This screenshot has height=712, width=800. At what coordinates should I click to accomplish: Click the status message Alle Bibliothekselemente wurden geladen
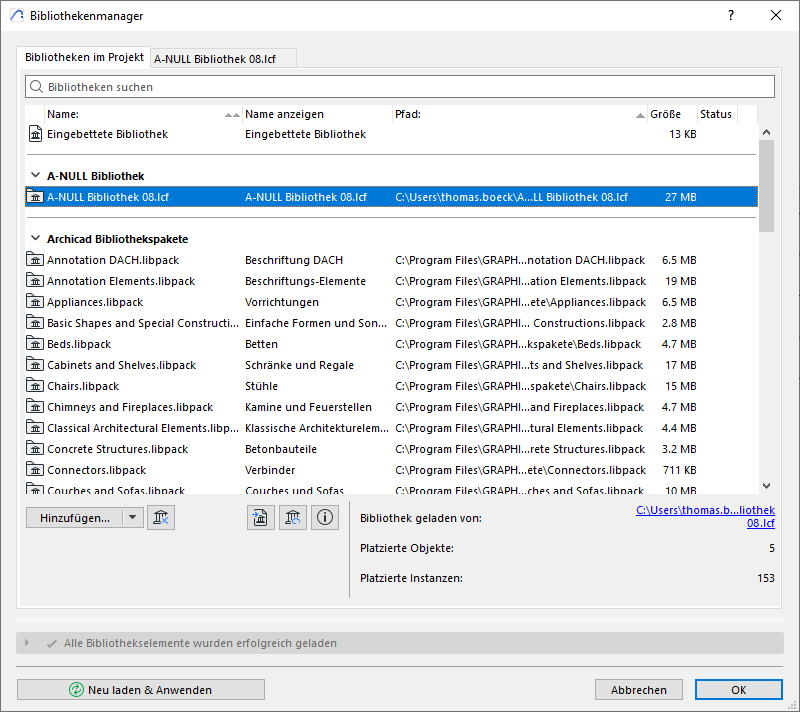[x=200, y=643]
